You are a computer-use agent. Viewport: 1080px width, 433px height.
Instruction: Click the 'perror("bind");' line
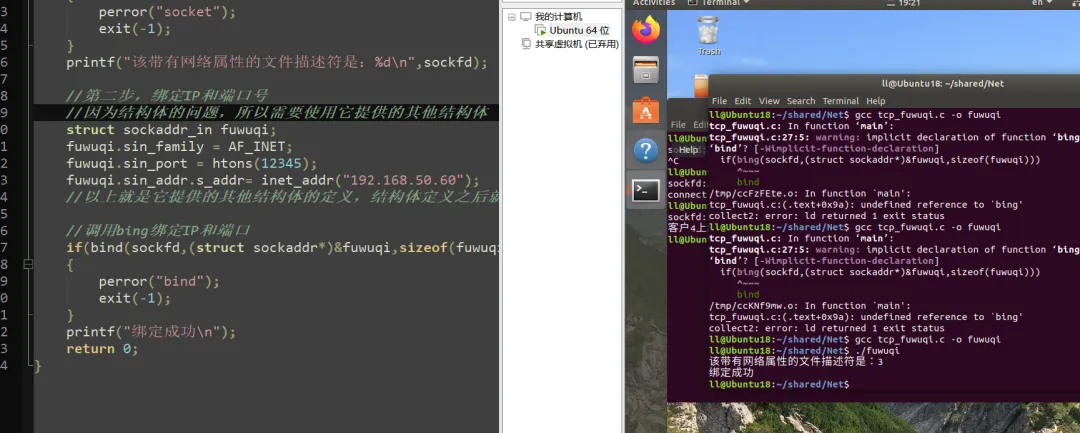pyautogui.click(x=158, y=282)
